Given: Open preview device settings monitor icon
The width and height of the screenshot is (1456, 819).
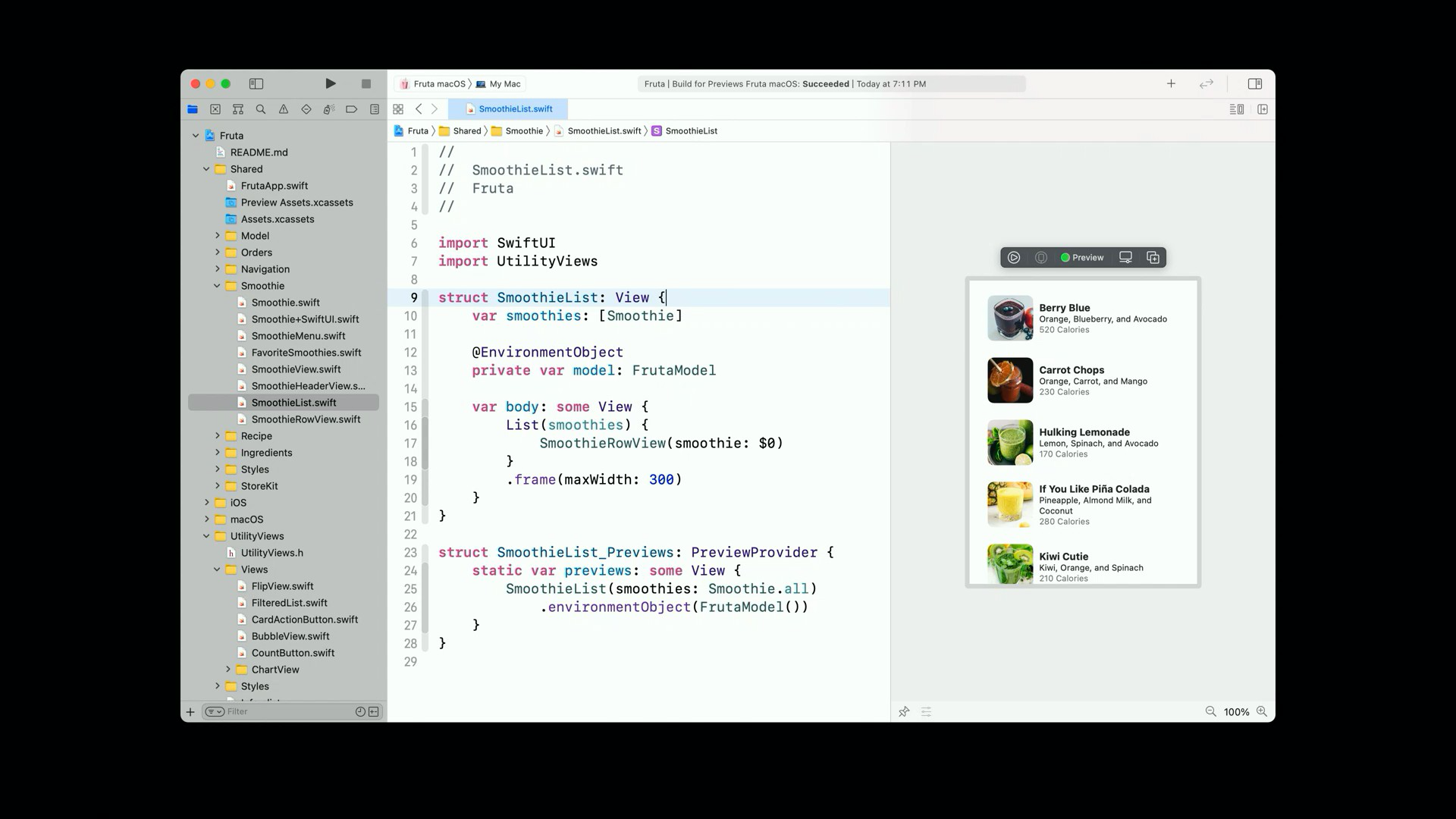Looking at the screenshot, I should pos(1126,258).
